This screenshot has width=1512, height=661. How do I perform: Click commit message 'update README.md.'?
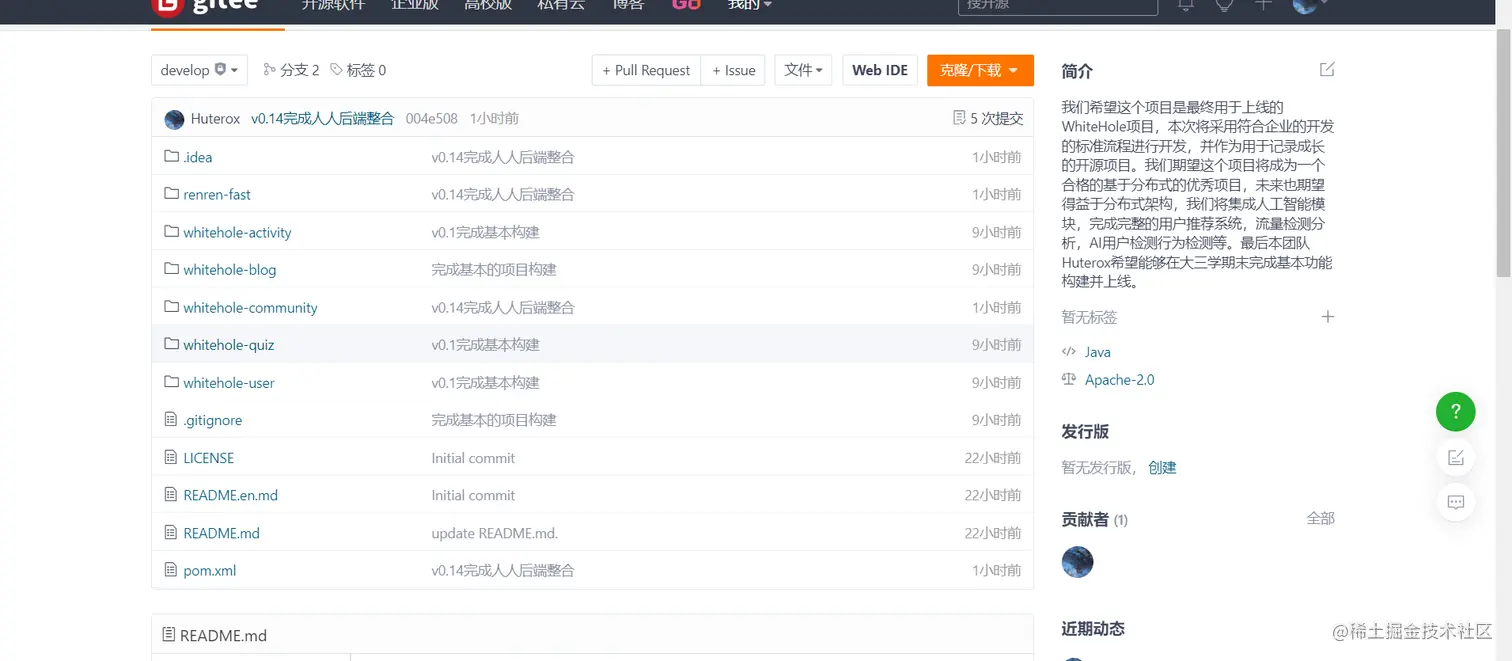pos(495,533)
